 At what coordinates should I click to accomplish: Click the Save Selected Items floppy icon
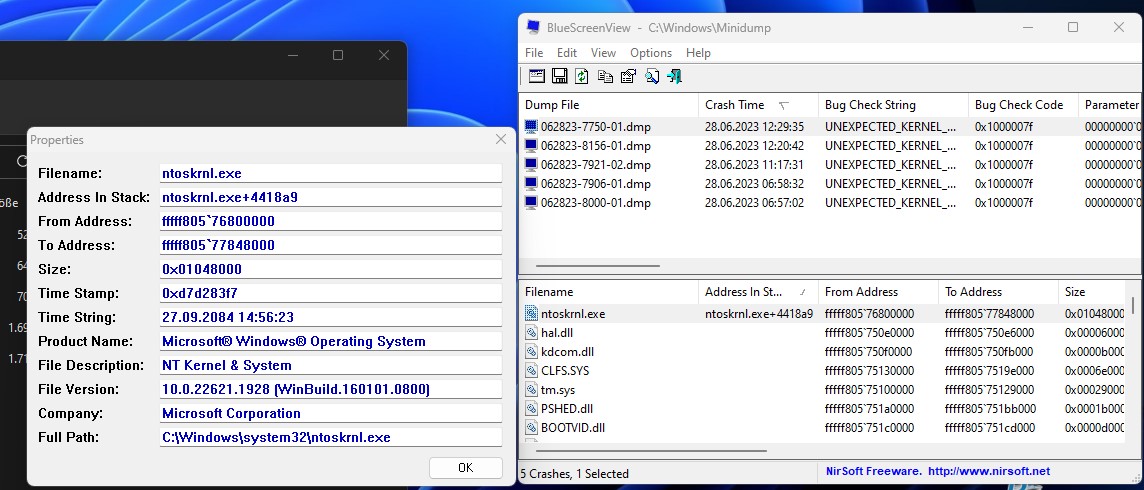[560, 76]
